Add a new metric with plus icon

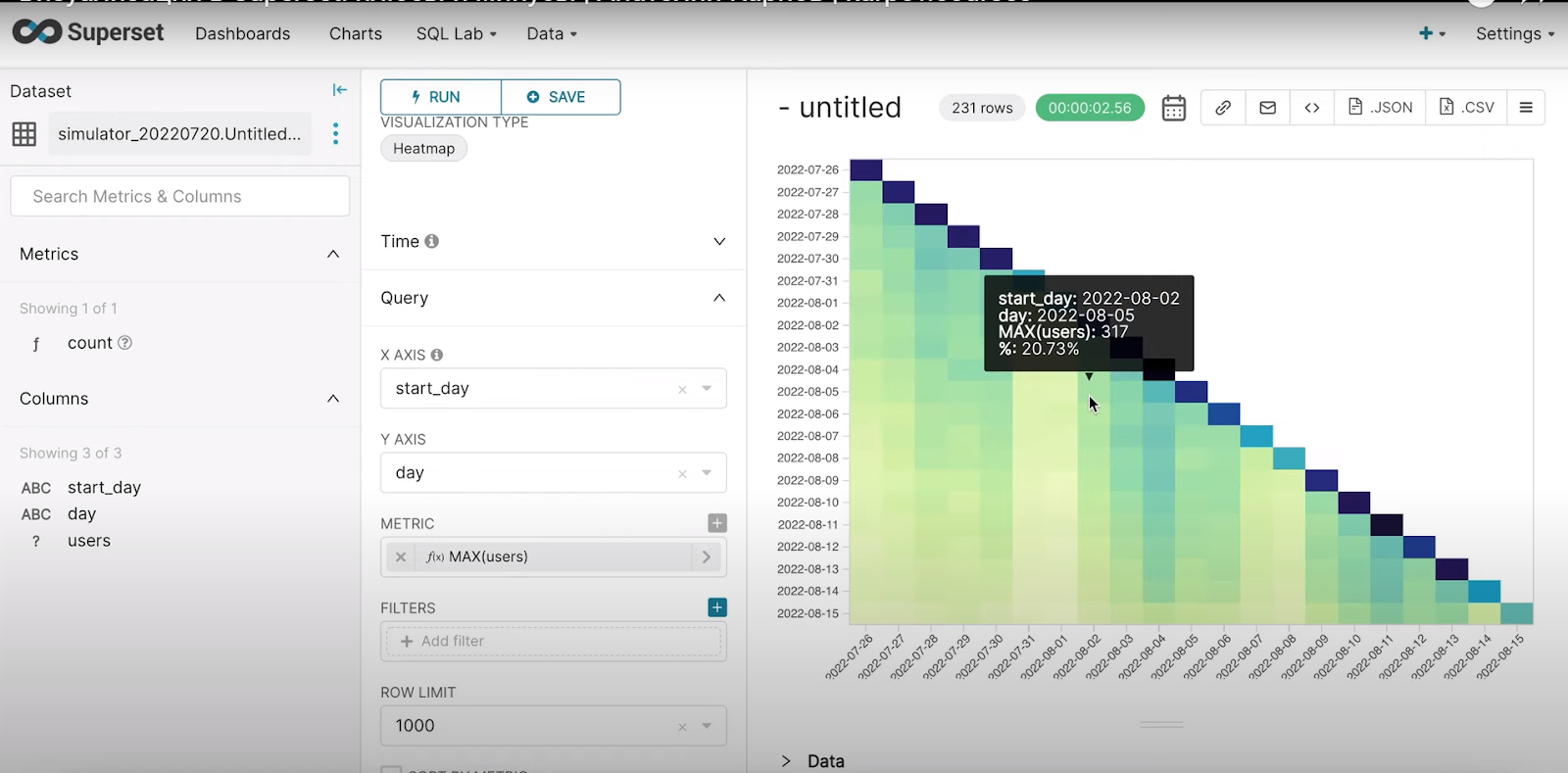(717, 523)
